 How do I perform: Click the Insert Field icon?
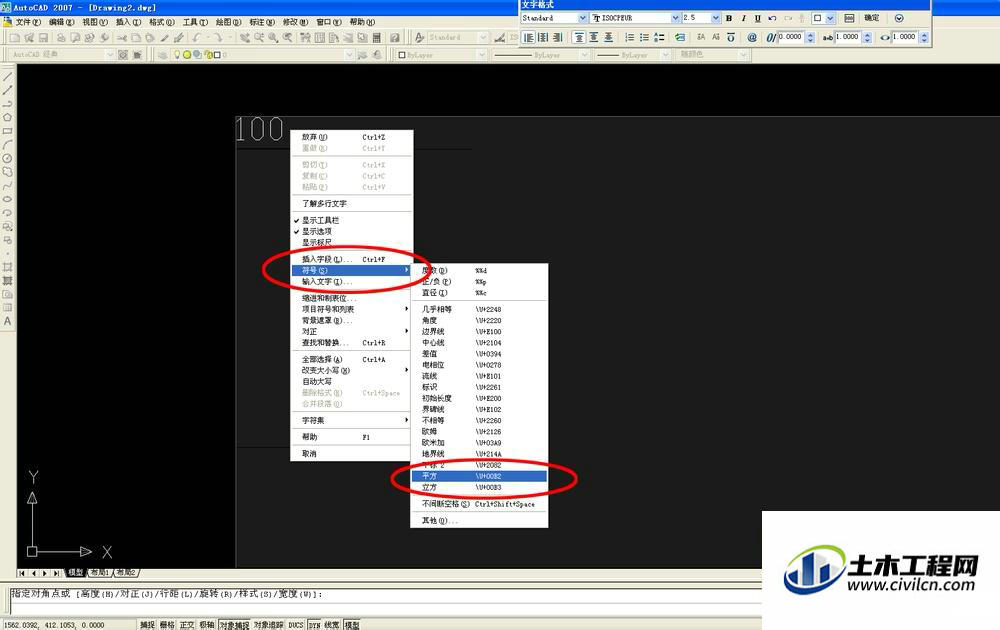pos(680,38)
